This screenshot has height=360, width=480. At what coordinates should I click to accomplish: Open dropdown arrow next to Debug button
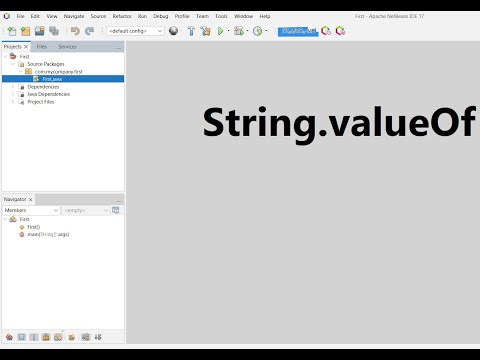pos(247,31)
